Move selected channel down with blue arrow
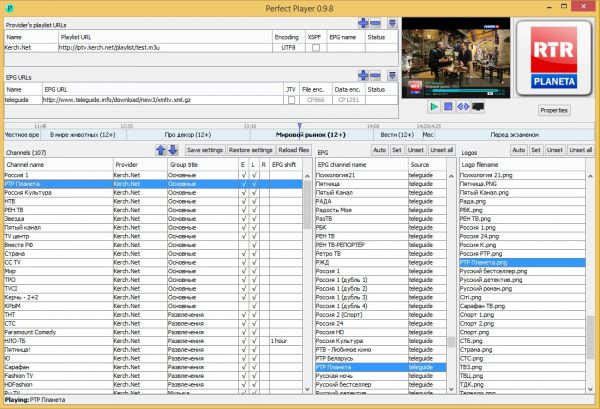600x409 pixels. click(173, 150)
